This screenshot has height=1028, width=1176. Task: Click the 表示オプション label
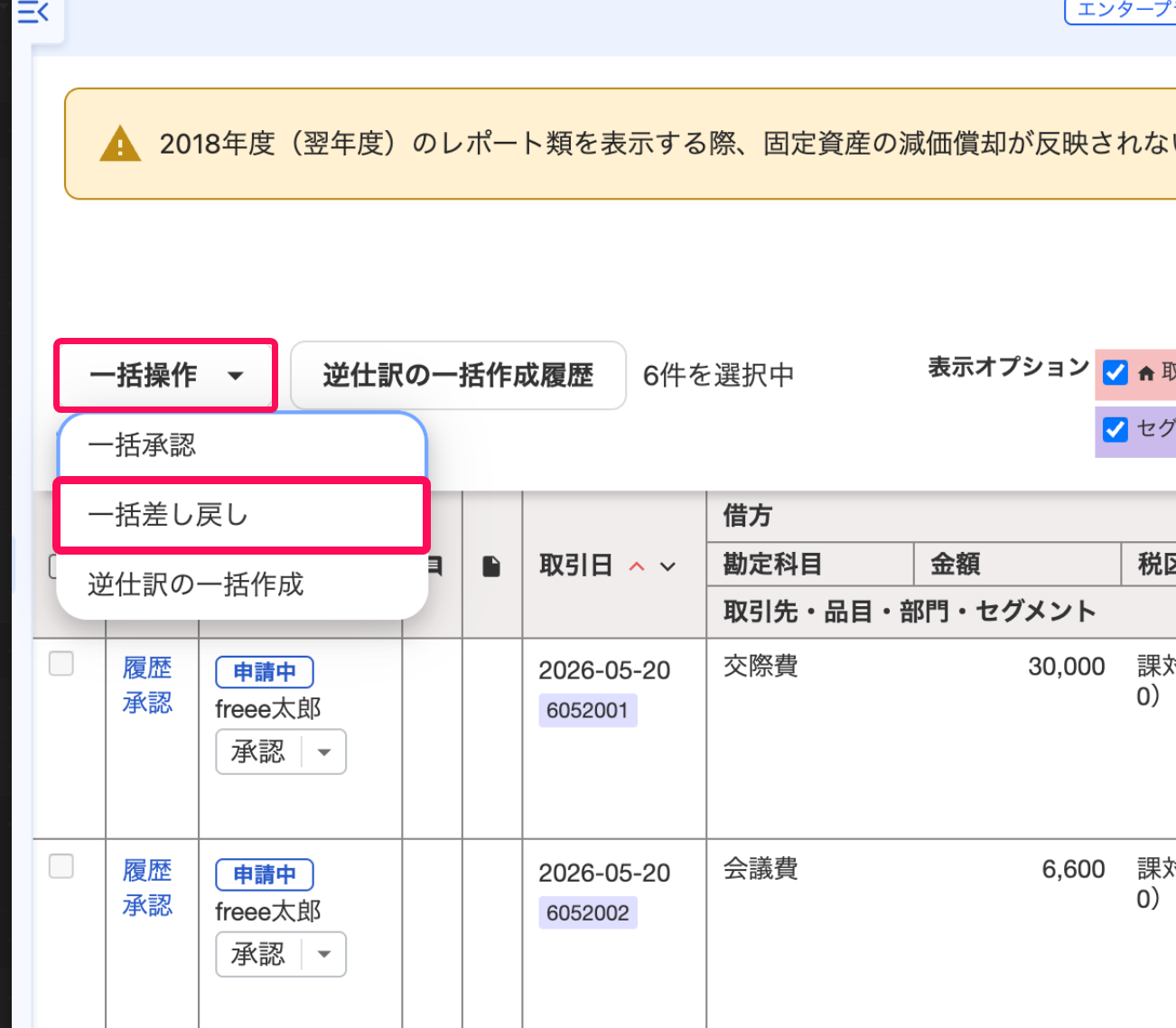[x=1009, y=367]
